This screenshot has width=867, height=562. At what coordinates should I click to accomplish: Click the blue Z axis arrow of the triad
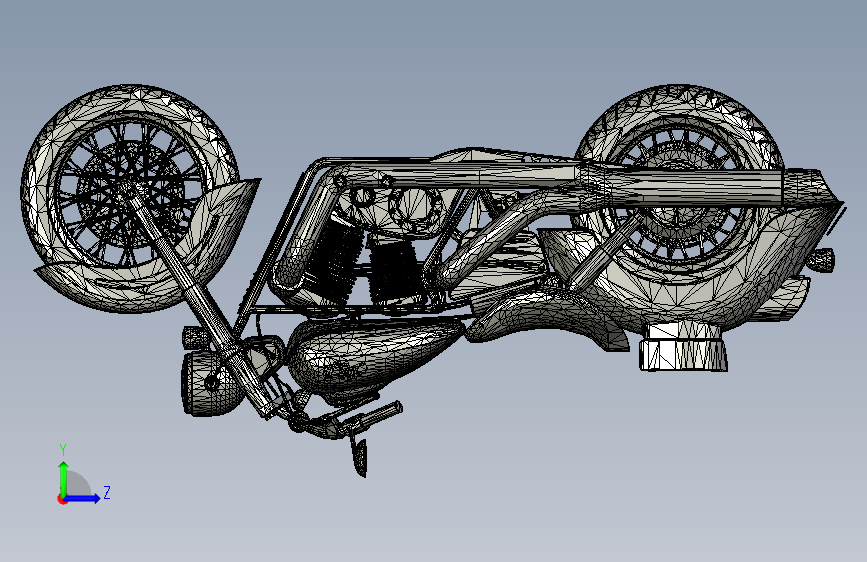[x=82, y=498]
